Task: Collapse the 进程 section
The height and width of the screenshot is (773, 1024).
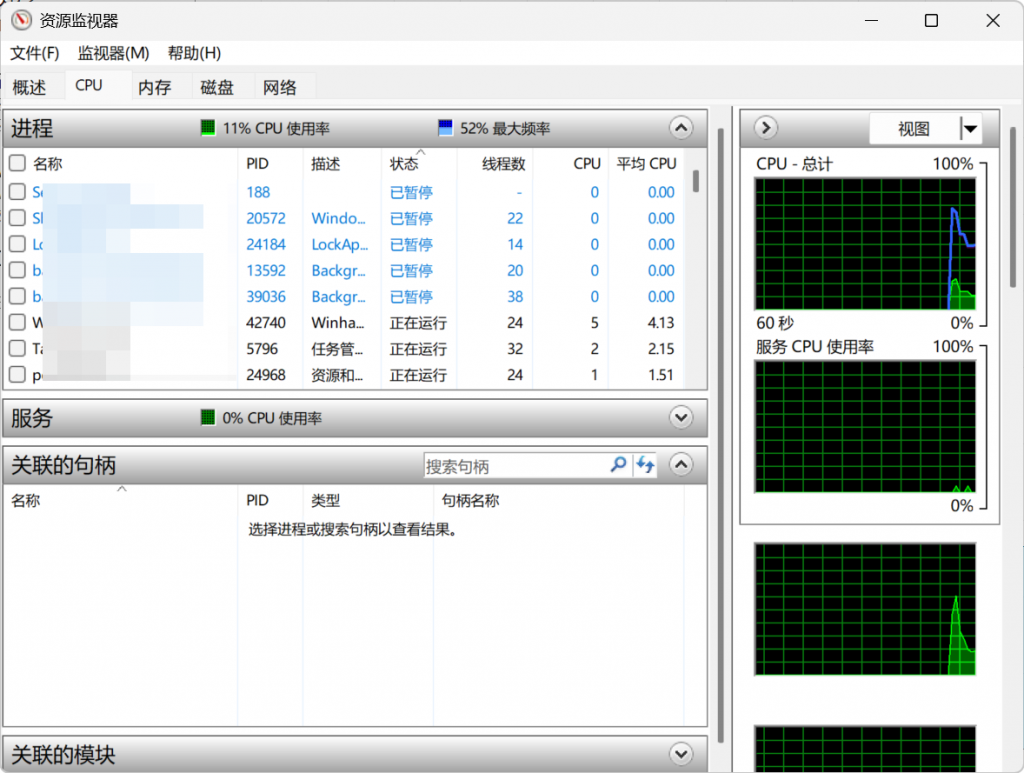Action: click(x=680, y=127)
